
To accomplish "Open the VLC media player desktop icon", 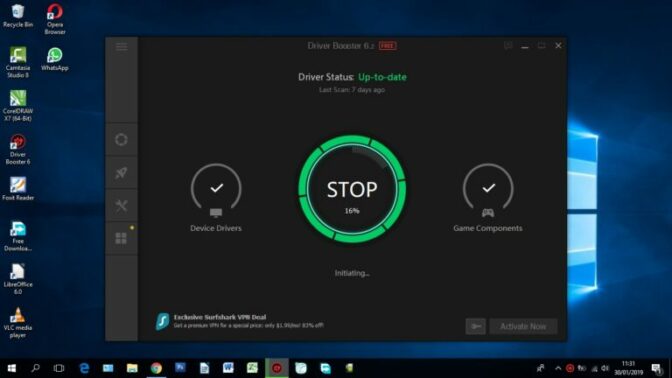I will click(x=18, y=322).
